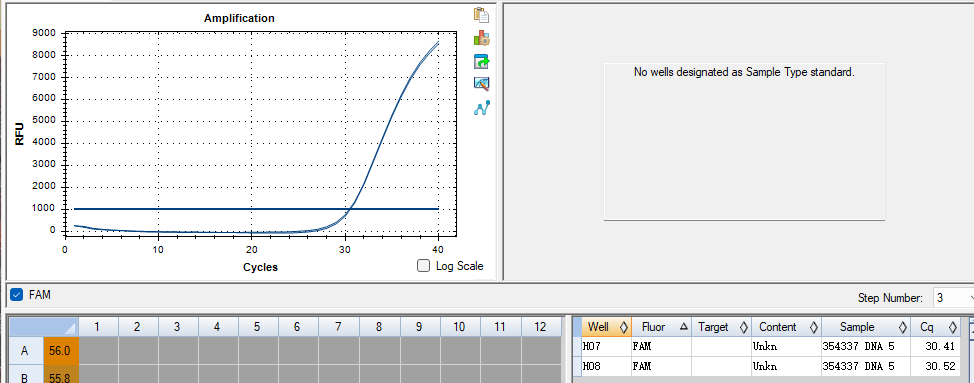Click the empty Target cell in row H07
Image resolution: width=974 pixels, height=383 pixels.
point(721,347)
